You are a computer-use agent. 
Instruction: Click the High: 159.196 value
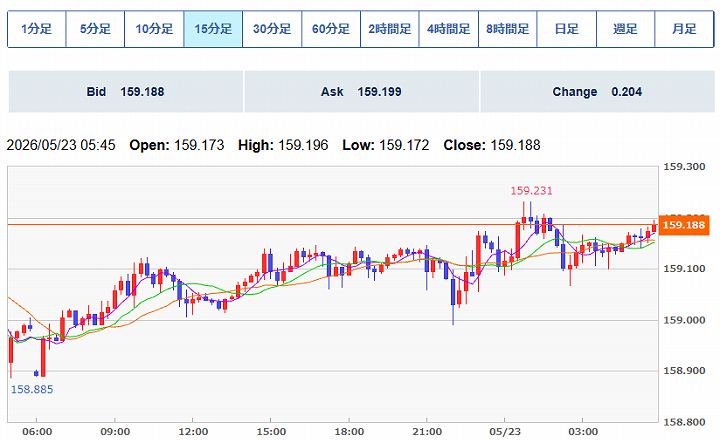tap(283, 145)
